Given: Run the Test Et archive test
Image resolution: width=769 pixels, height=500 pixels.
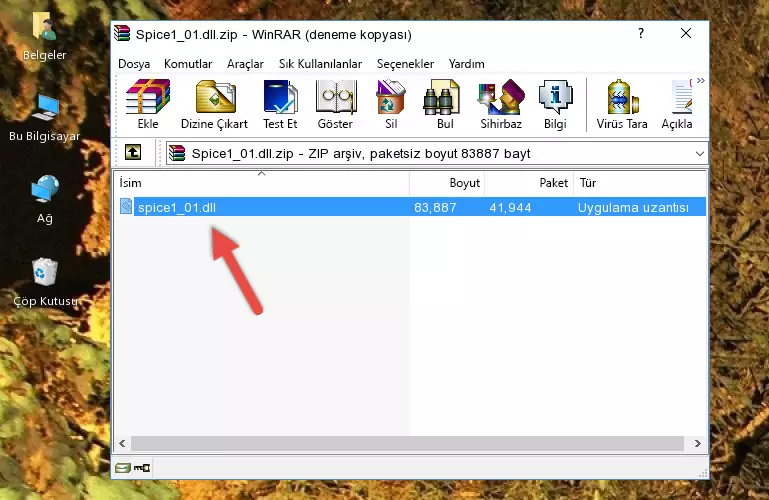Looking at the screenshot, I should coord(280,104).
